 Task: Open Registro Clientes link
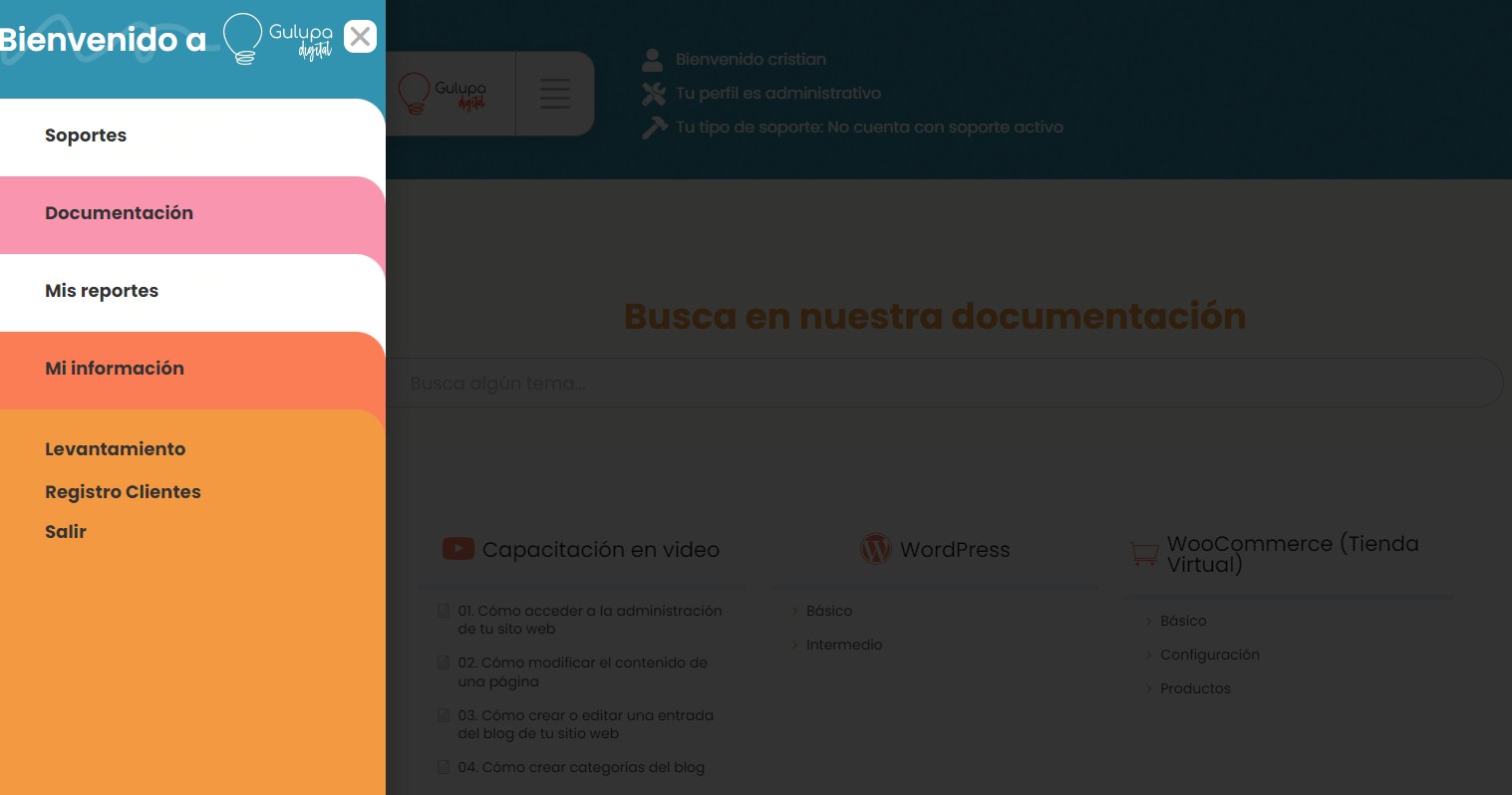123,492
